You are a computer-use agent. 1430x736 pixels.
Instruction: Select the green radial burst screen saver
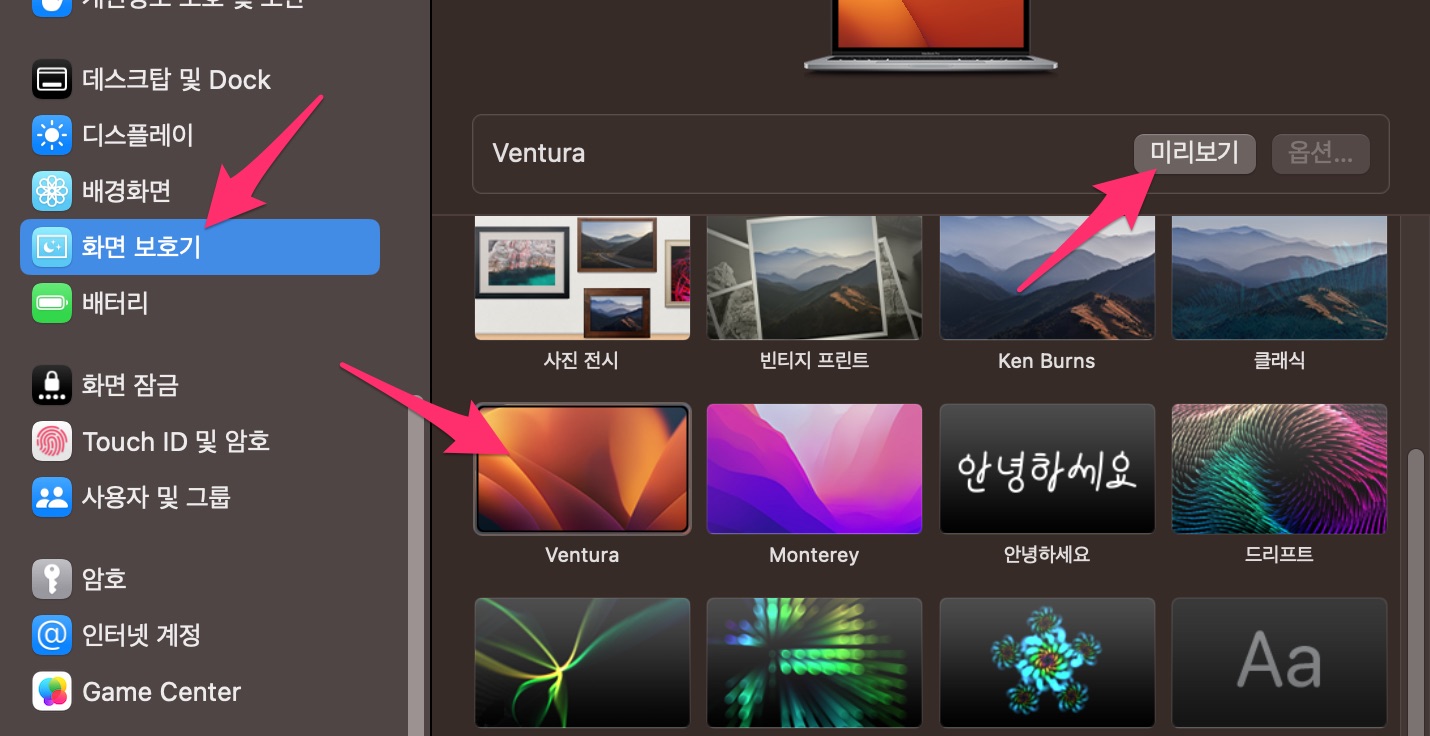tap(814, 662)
